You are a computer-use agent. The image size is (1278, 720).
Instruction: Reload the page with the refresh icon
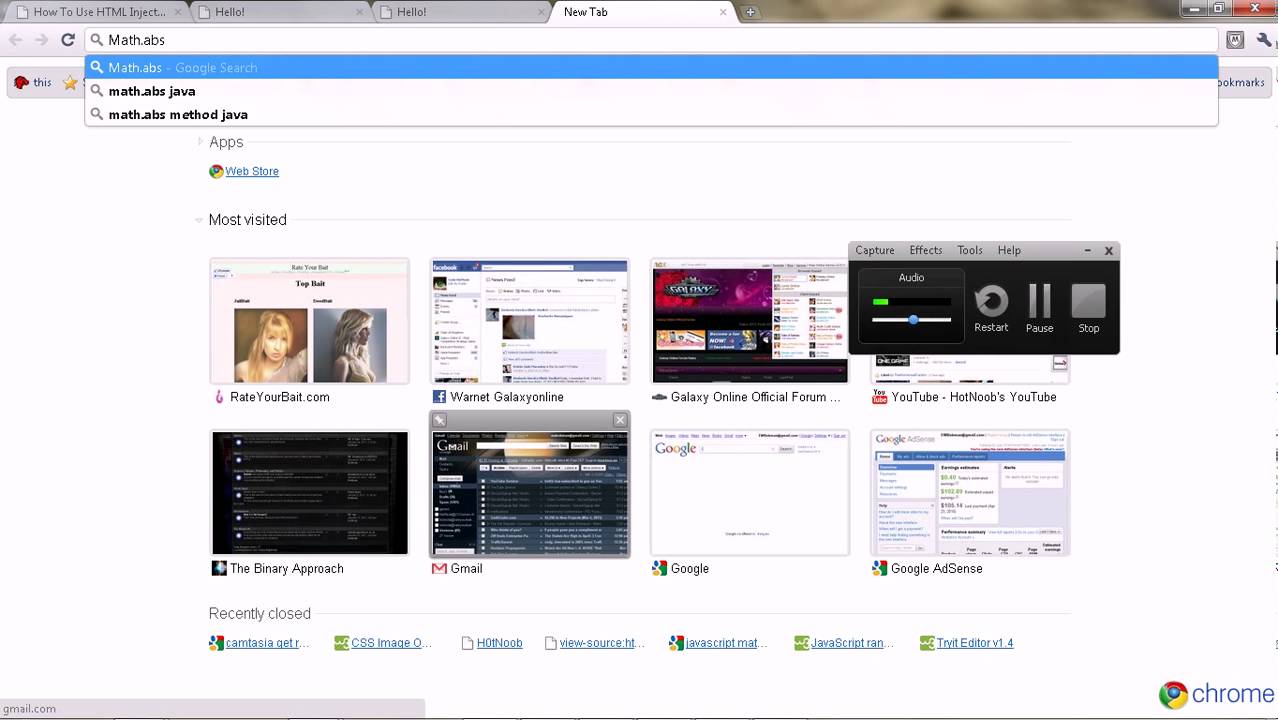(x=68, y=40)
